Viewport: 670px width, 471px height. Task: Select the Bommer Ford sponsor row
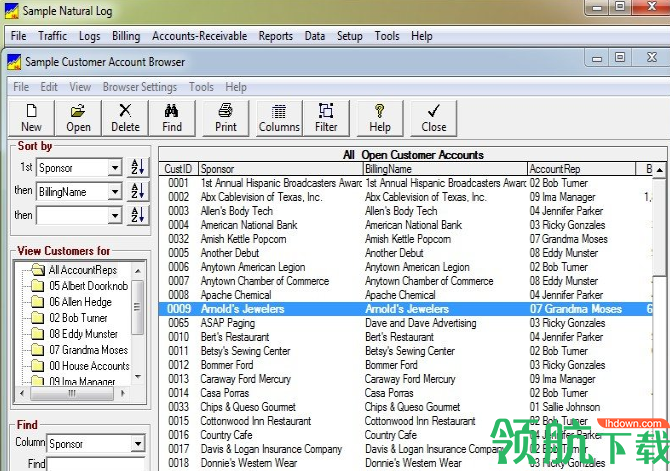227,365
